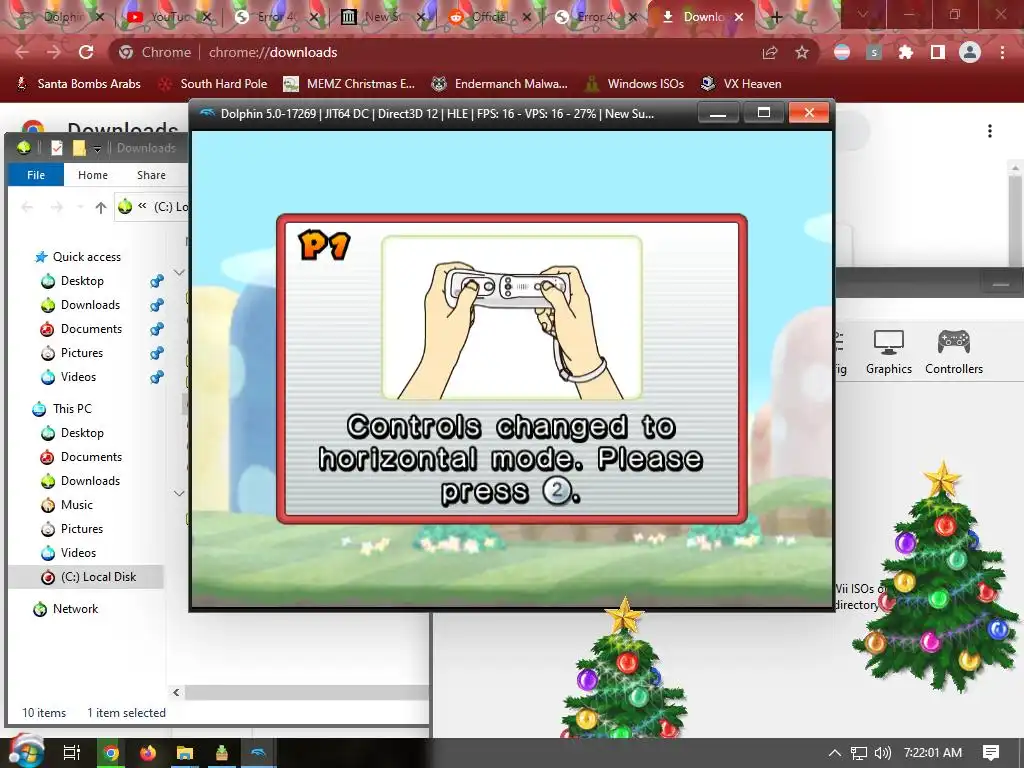Switch to the YouTube browser tab
The height and width of the screenshot is (768, 1024).
coord(170,17)
